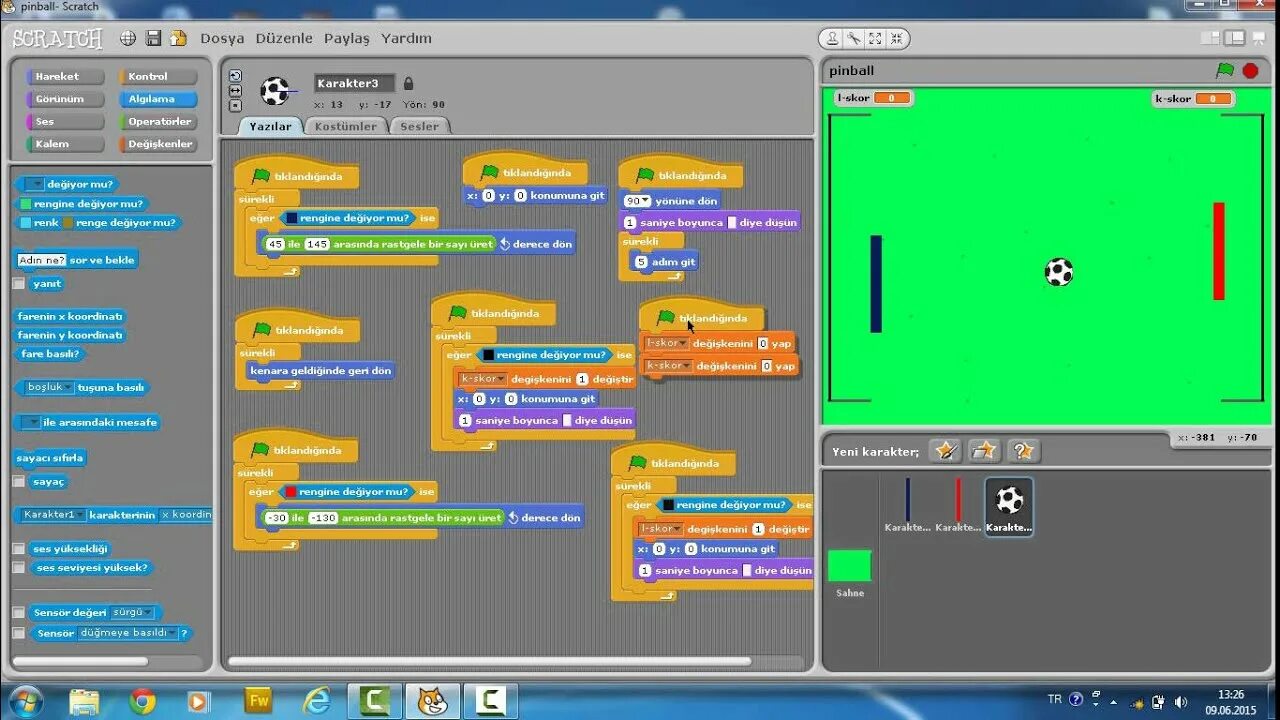Click the Scratch cat taskbar icon
Image resolution: width=1280 pixels, height=720 pixels.
[432, 701]
